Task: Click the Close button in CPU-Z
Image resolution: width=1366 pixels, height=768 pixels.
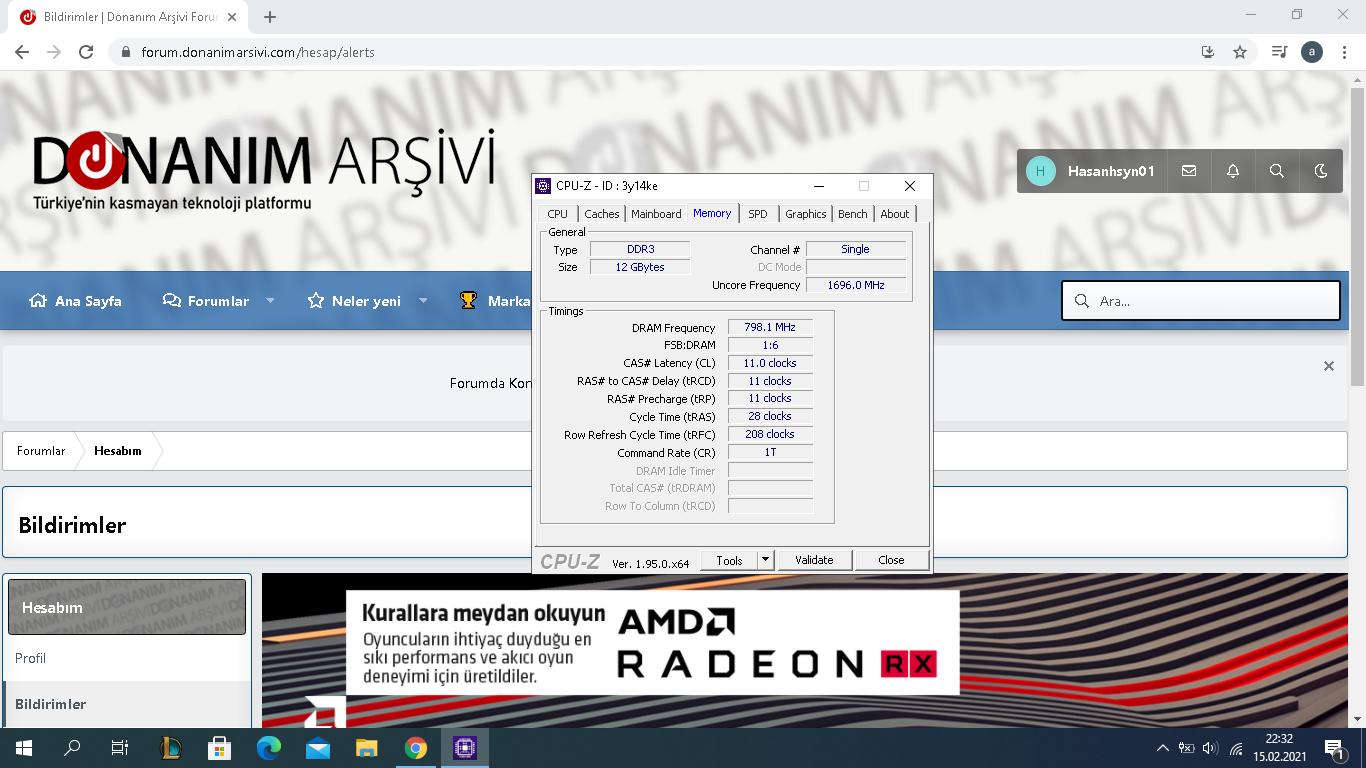Action: (x=891, y=560)
